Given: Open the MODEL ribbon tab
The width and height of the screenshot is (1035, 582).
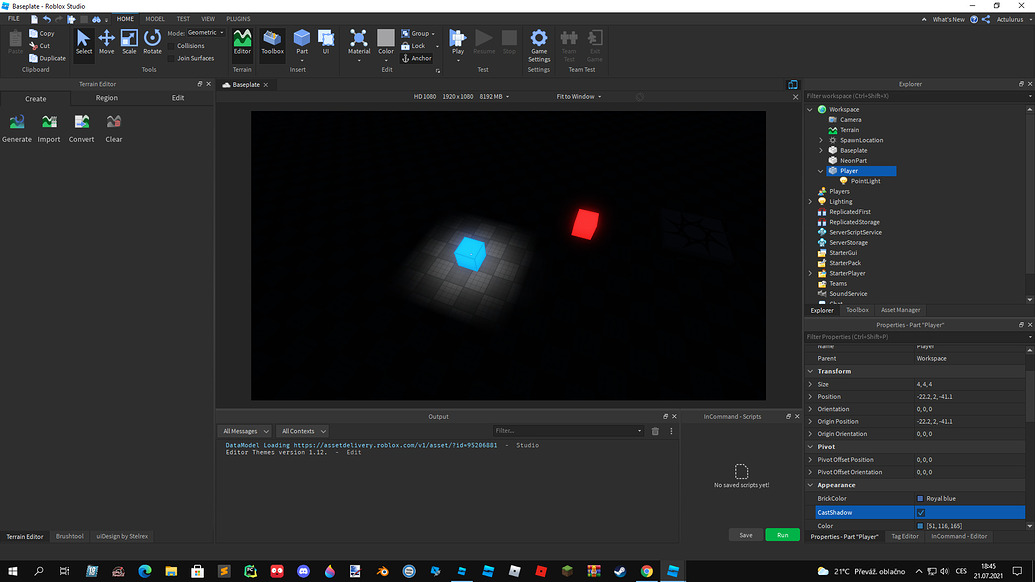Looking at the screenshot, I should coord(155,19).
